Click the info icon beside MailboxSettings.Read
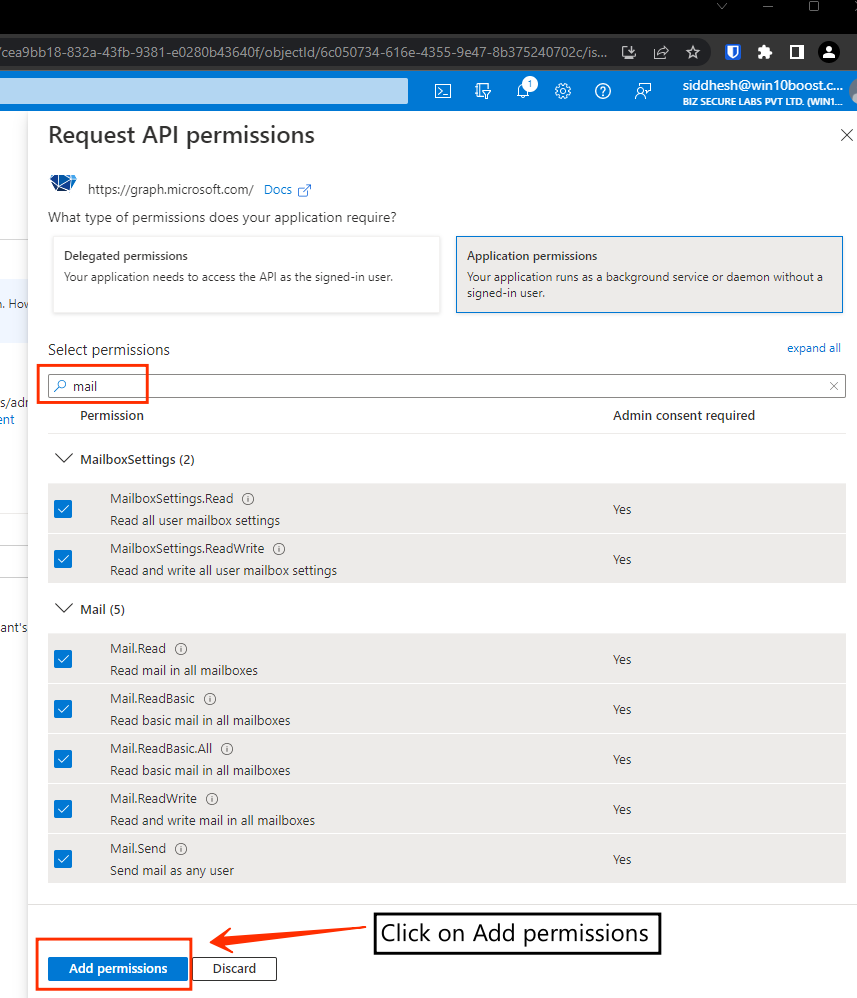The width and height of the screenshot is (857, 998). (x=248, y=499)
